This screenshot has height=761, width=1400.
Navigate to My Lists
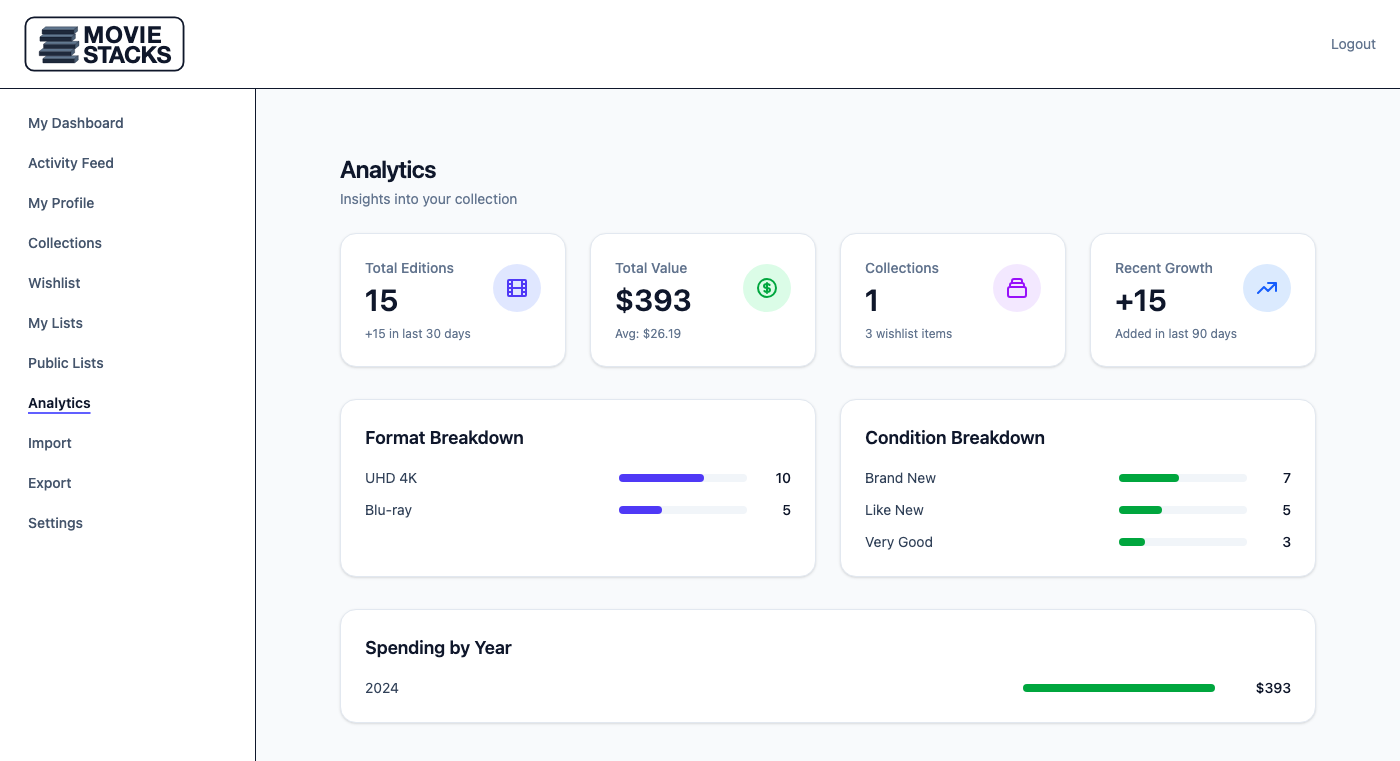coord(55,323)
